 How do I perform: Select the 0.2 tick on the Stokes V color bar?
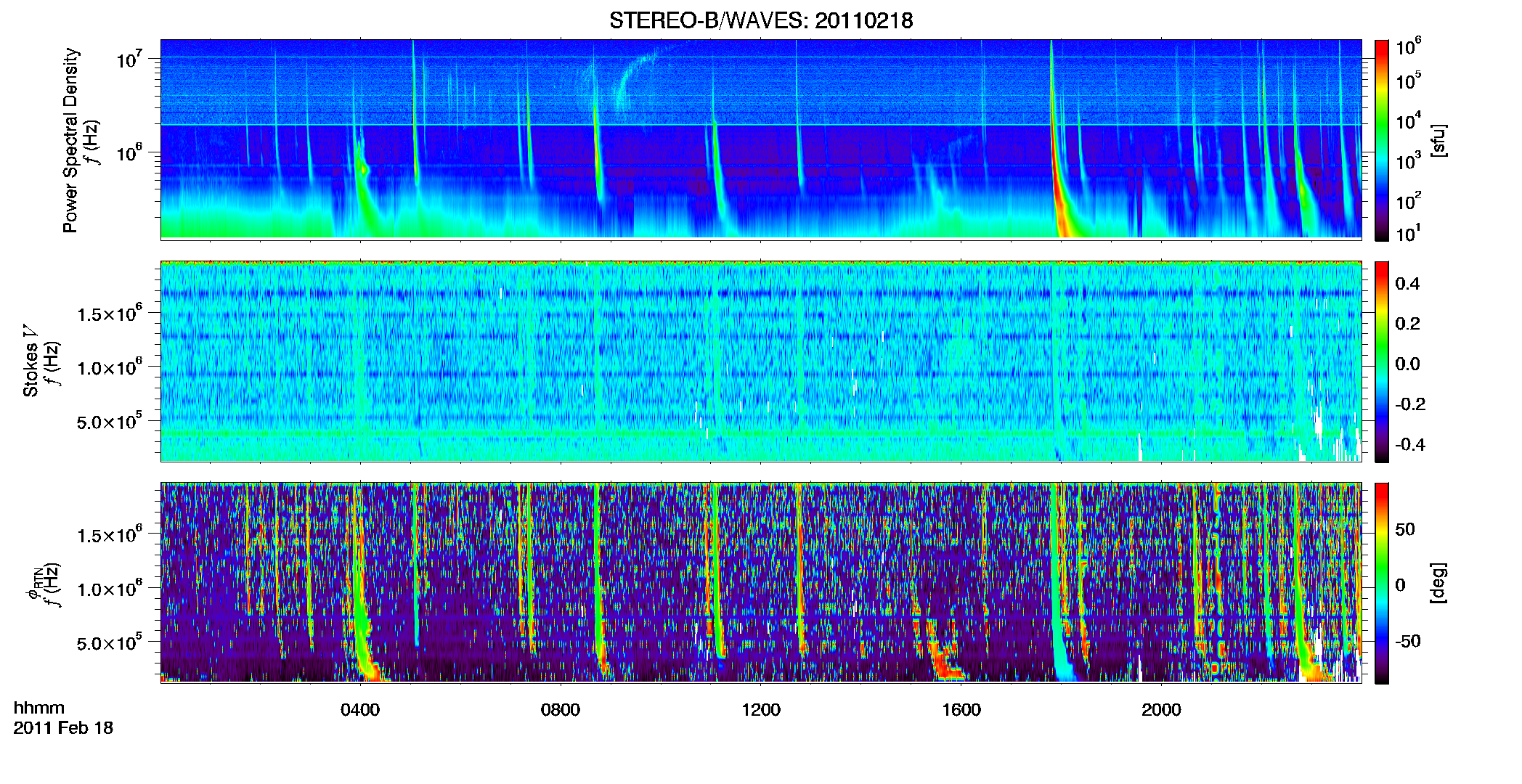tap(1407, 323)
